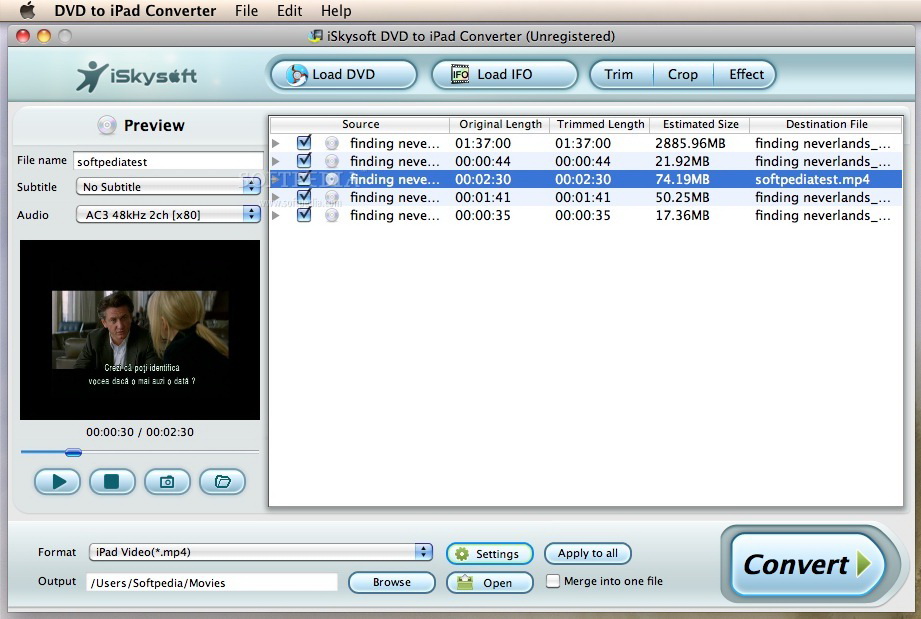Uncheck the 00:00:44 title checkbox

click(304, 160)
